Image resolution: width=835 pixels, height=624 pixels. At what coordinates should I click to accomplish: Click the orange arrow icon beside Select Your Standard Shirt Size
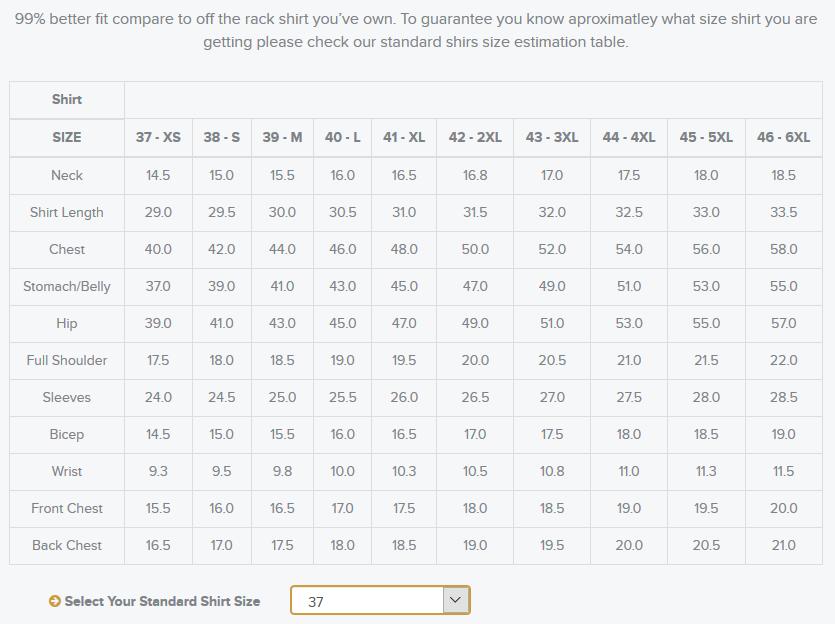(x=54, y=601)
